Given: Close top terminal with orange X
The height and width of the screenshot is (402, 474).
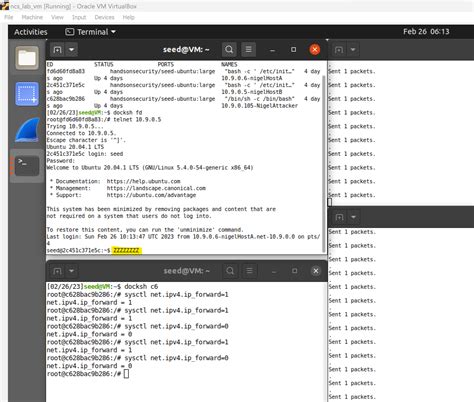Looking at the screenshot, I should (315, 50).
